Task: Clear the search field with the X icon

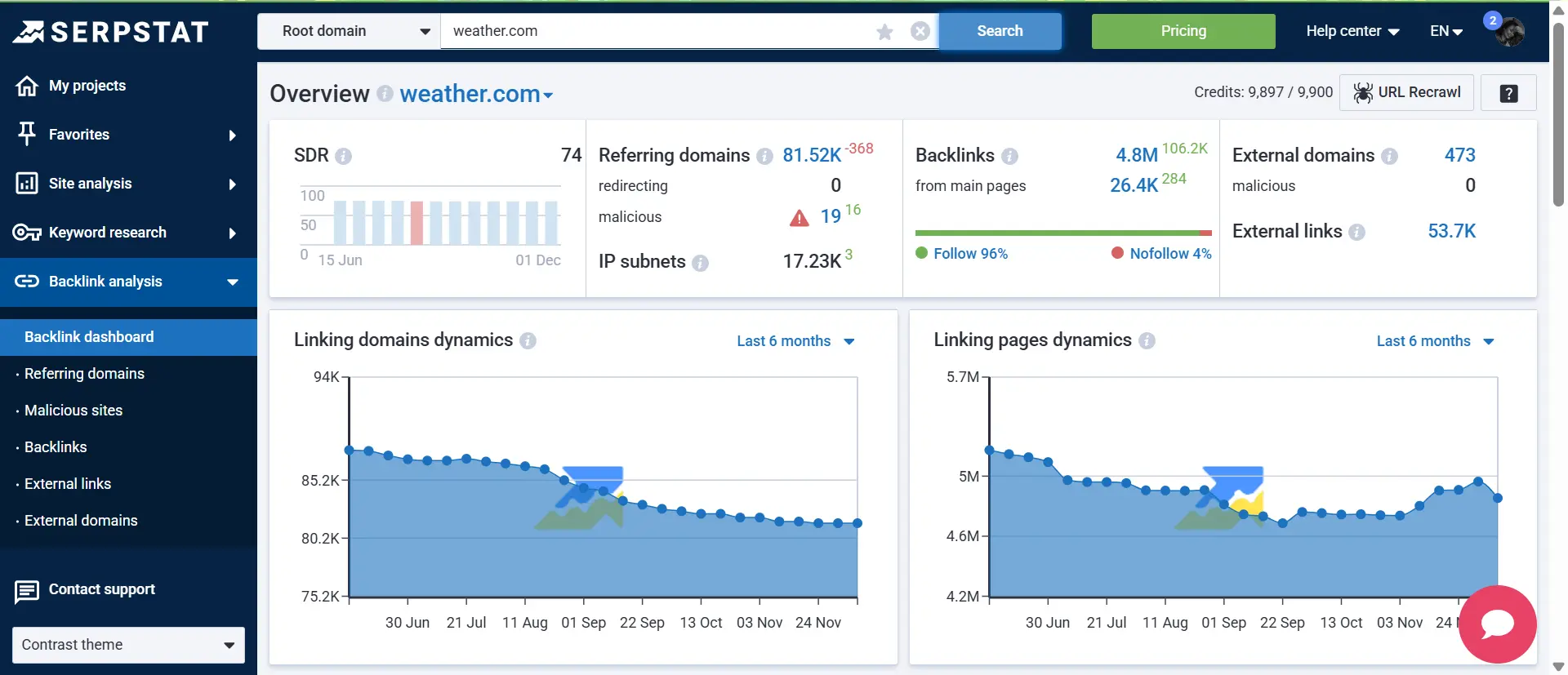Action: click(x=920, y=31)
